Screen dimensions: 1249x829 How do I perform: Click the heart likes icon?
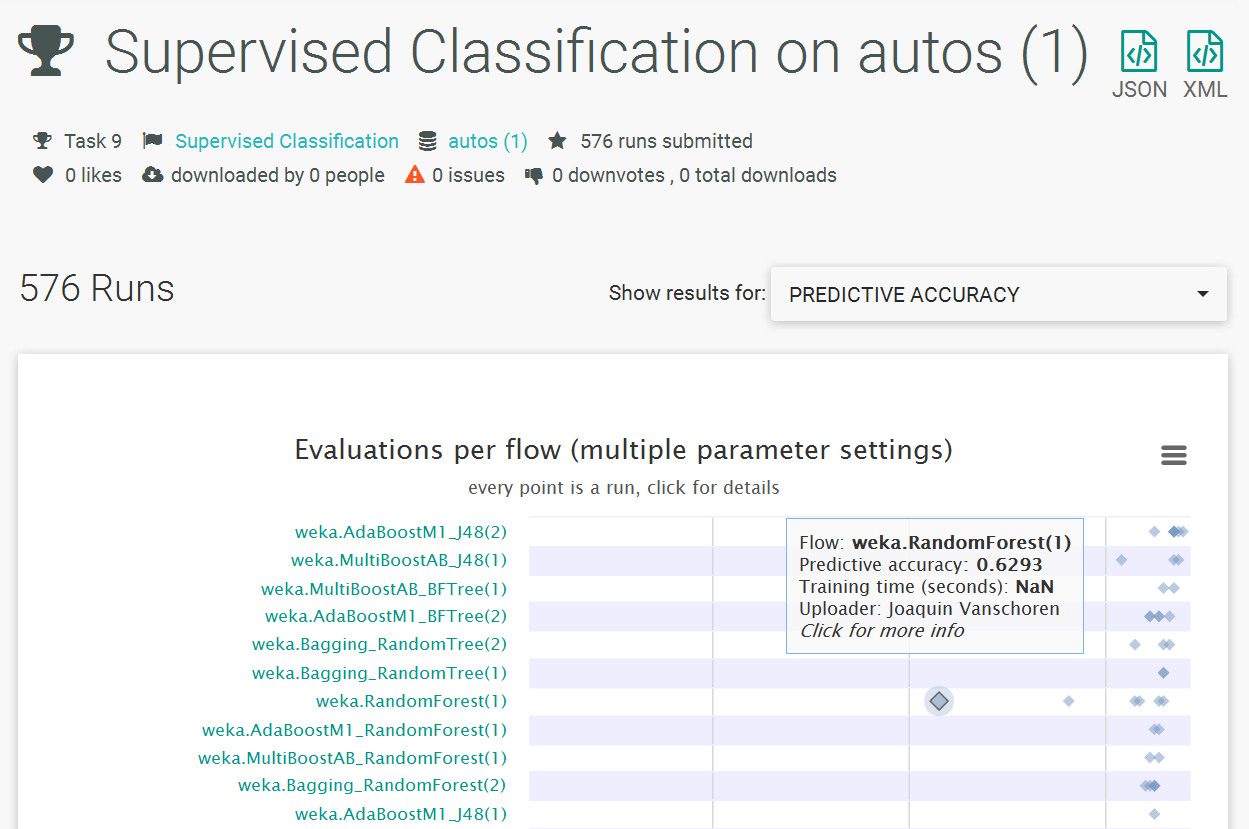(x=43, y=175)
